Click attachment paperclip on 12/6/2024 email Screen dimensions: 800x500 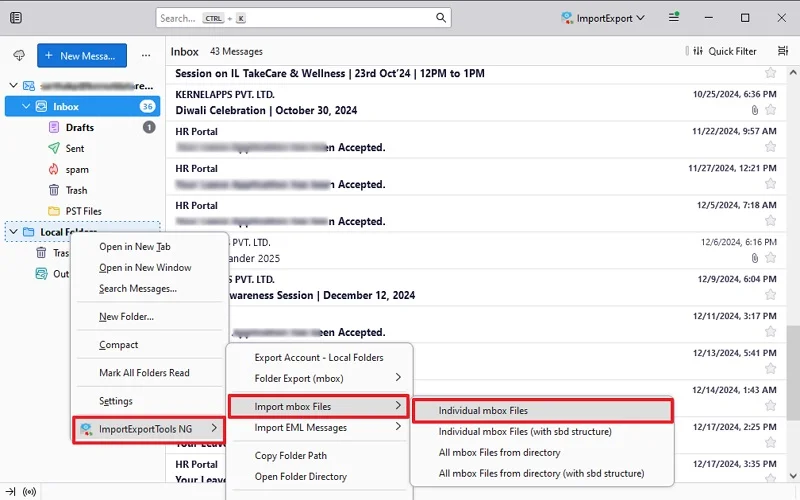[755, 258]
